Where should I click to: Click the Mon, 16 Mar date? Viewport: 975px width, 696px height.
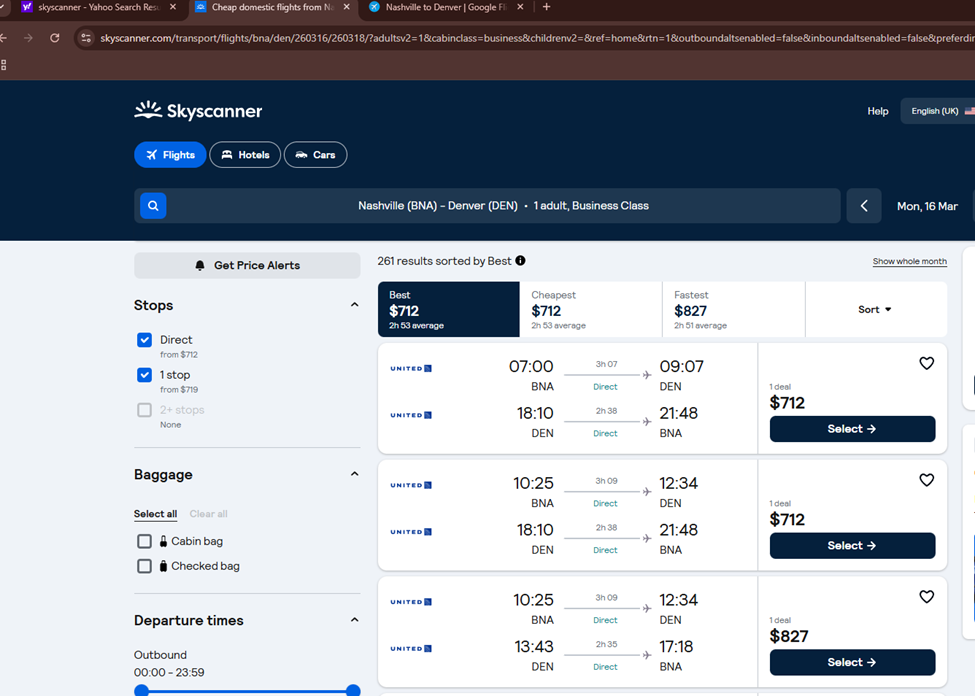tap(927, 206)
